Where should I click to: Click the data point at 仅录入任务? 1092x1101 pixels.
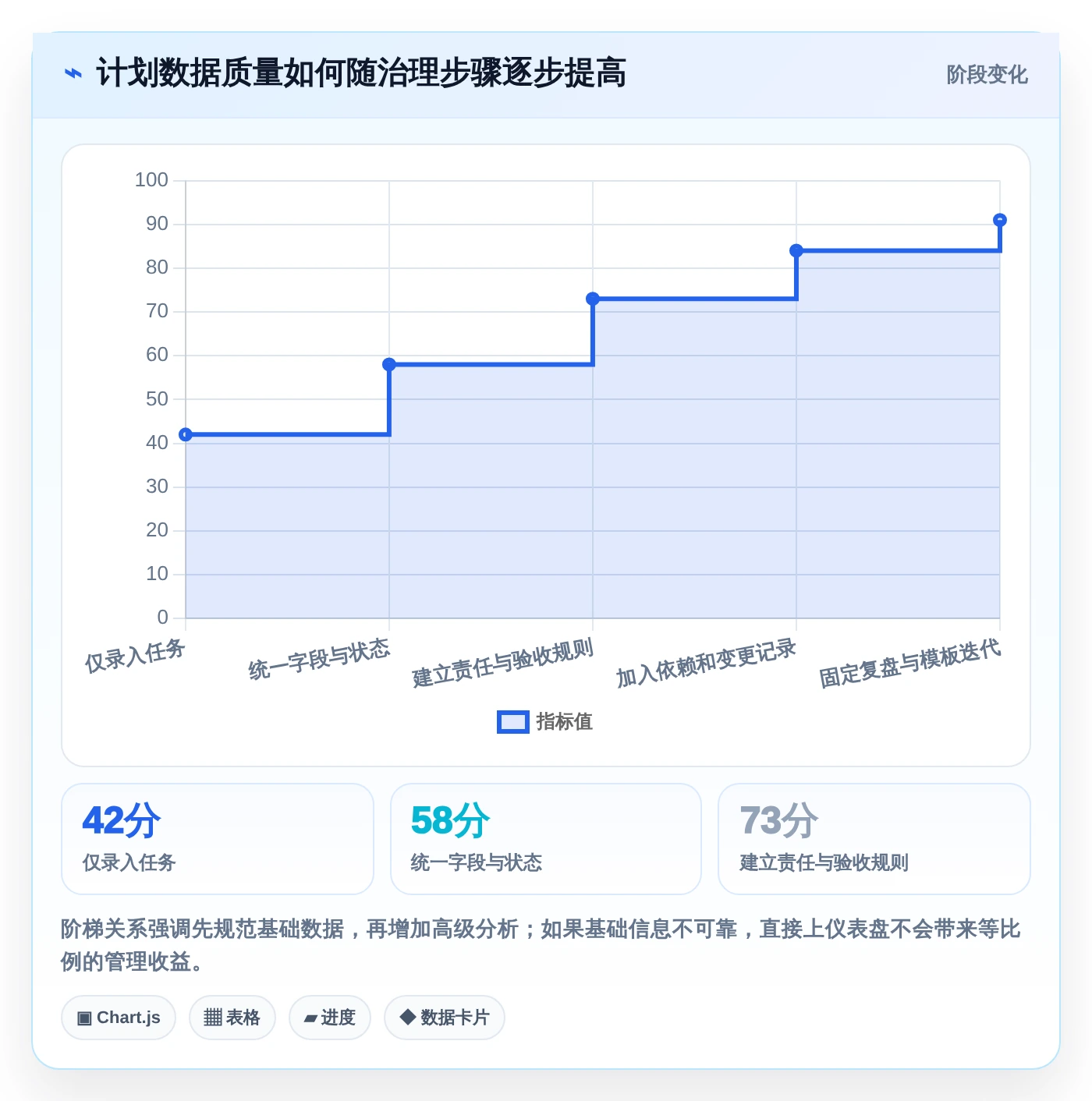click(x=186, y=434)
